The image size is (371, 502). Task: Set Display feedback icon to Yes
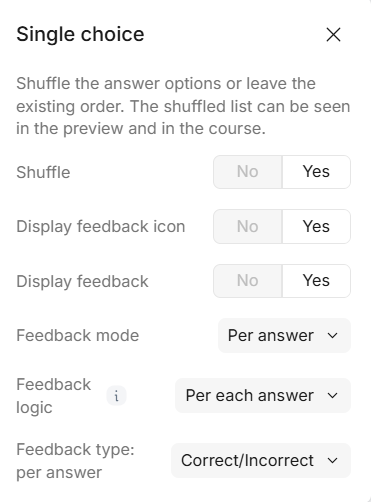coord(316,226)
